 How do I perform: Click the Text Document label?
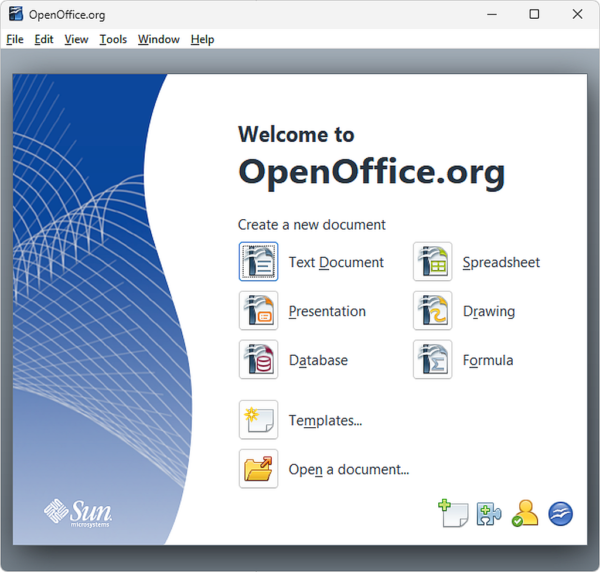336,262
